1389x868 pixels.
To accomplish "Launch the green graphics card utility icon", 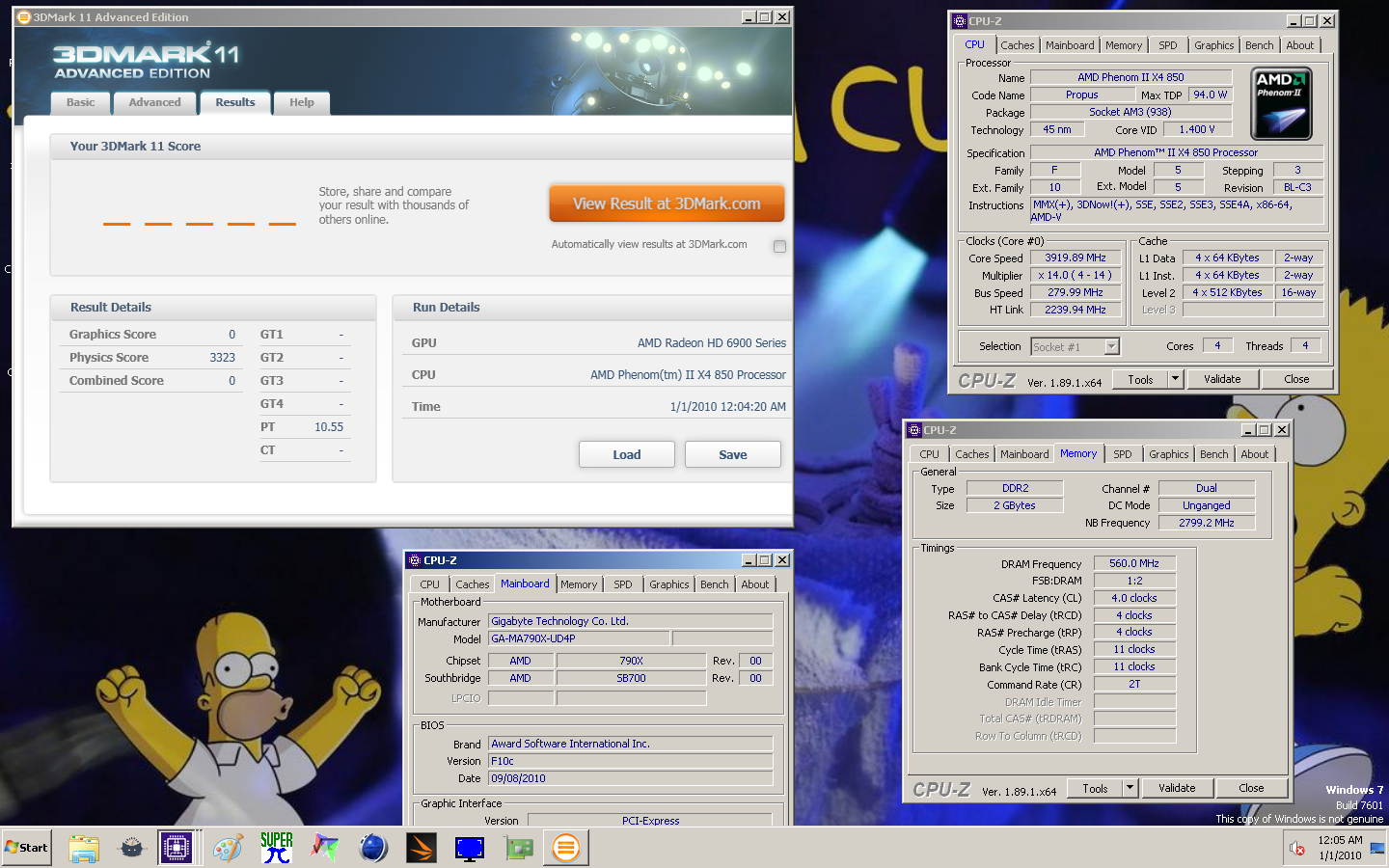I will [x=519, y=848].
